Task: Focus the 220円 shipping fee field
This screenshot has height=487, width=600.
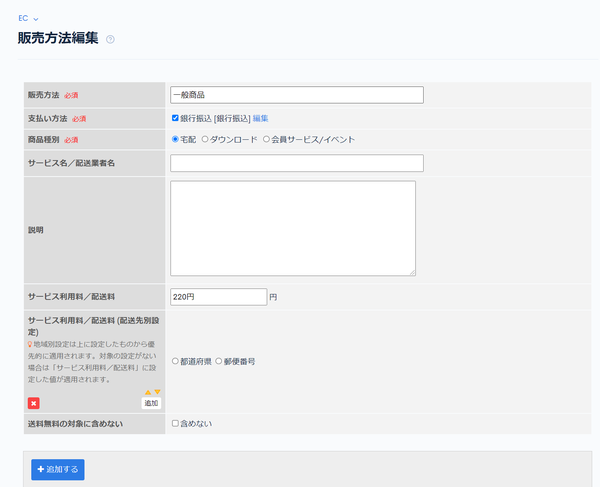Action: pos(218,297)
